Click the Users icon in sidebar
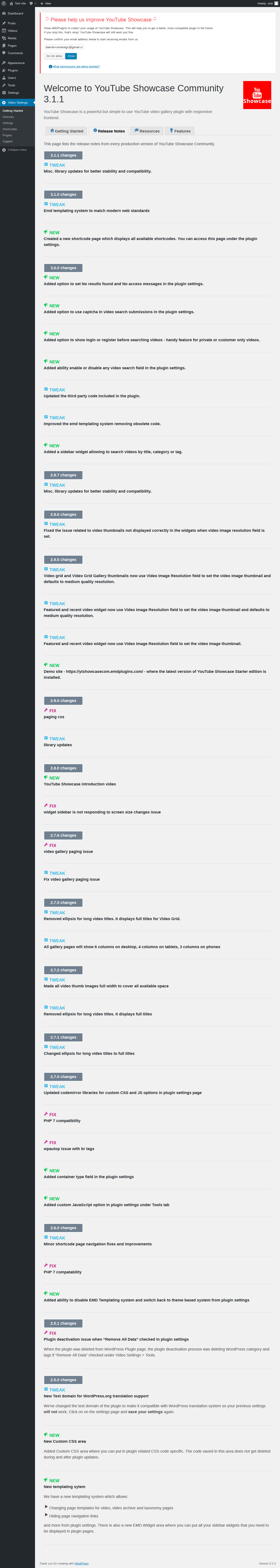Viewport: 280px width, 1568px height. tap(4, 78)
